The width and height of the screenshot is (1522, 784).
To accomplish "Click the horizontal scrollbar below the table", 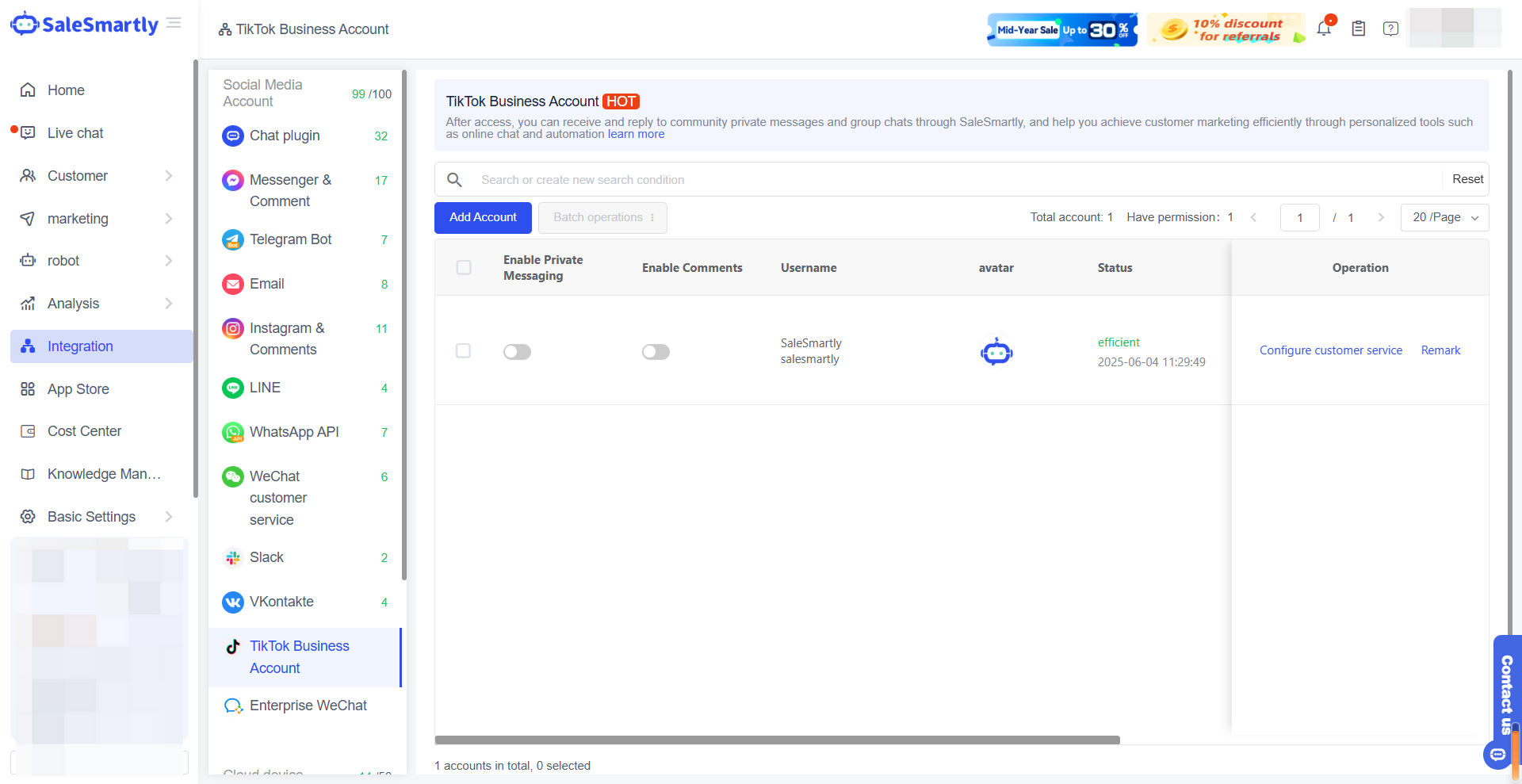I will coord(777,740).
